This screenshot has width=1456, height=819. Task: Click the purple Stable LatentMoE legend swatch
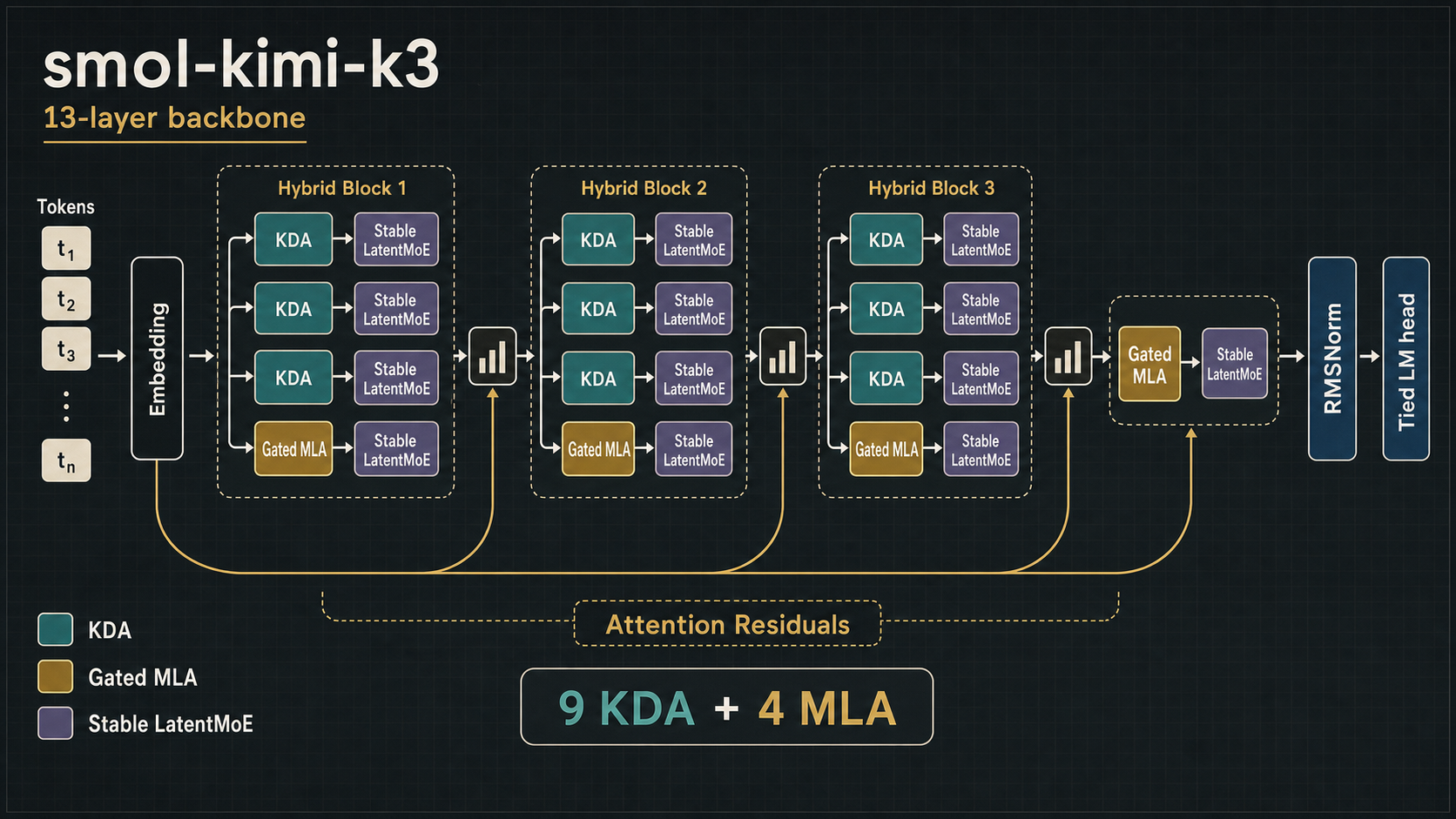pos(55,723)
